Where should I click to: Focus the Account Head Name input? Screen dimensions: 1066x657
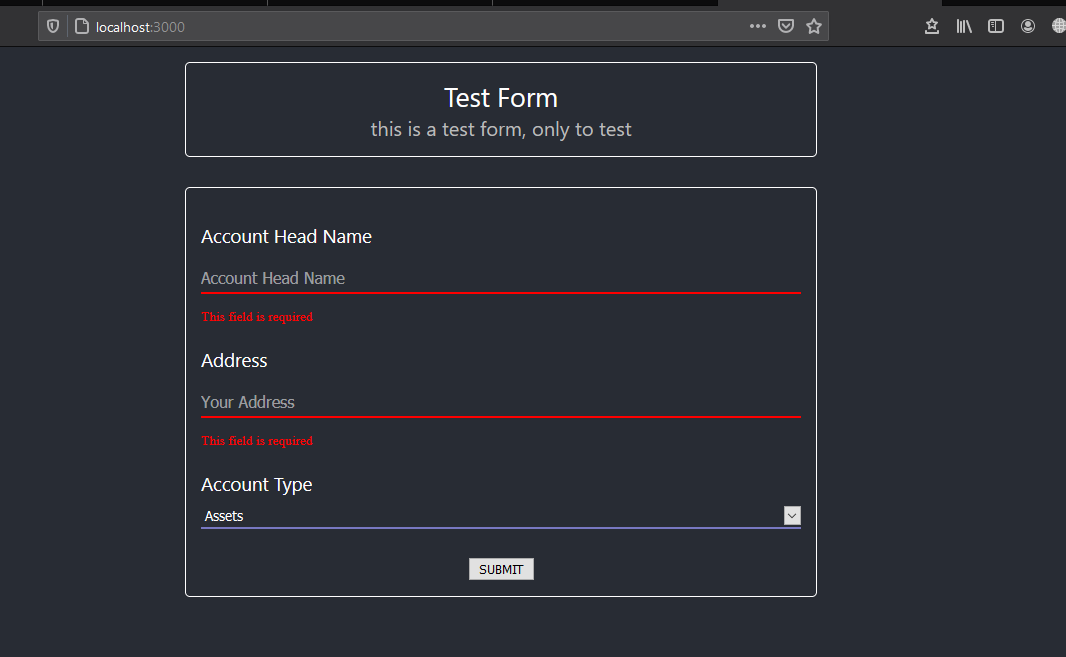pyautogui.click(x=500, y=278)
